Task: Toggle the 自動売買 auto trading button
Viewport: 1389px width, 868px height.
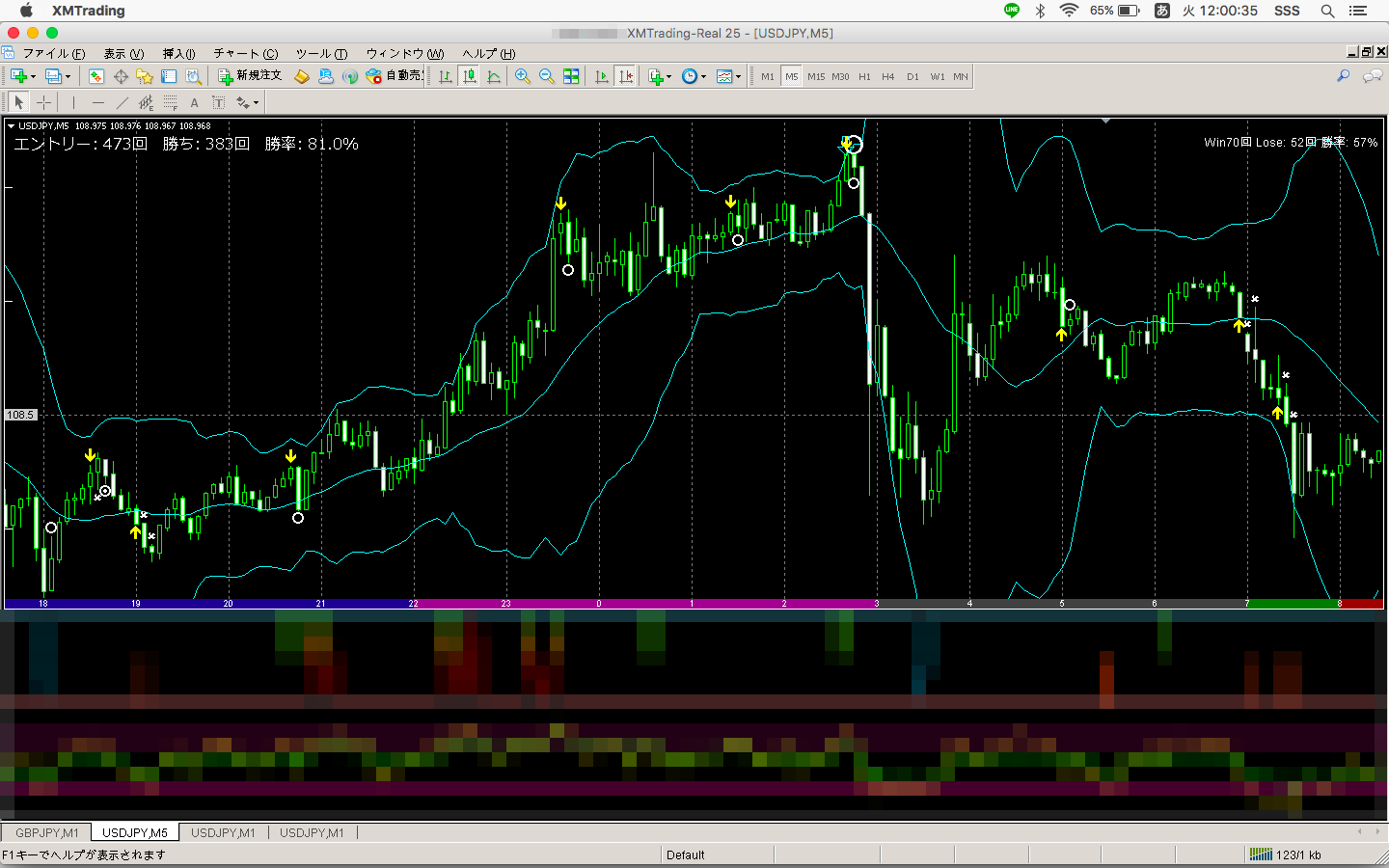Action: point(395,76)
